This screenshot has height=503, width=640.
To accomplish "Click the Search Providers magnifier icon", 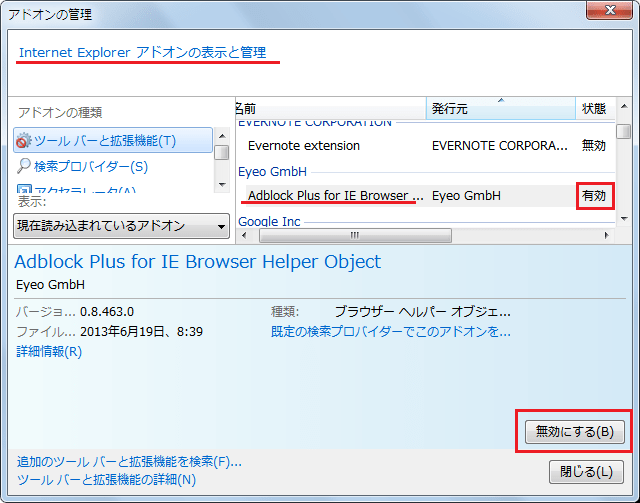I will (24, 166).
